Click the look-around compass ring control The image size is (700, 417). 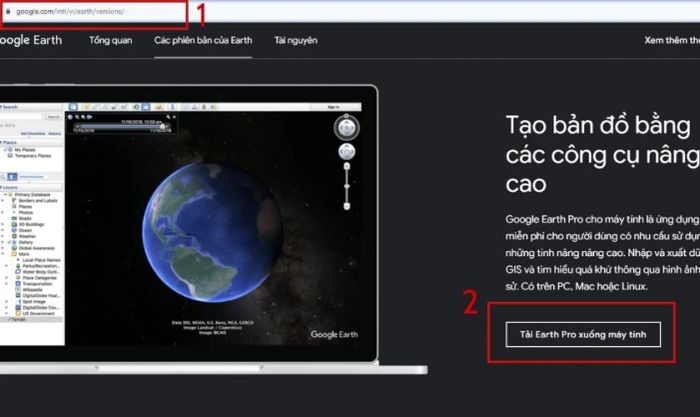click(x=346, y=128)
